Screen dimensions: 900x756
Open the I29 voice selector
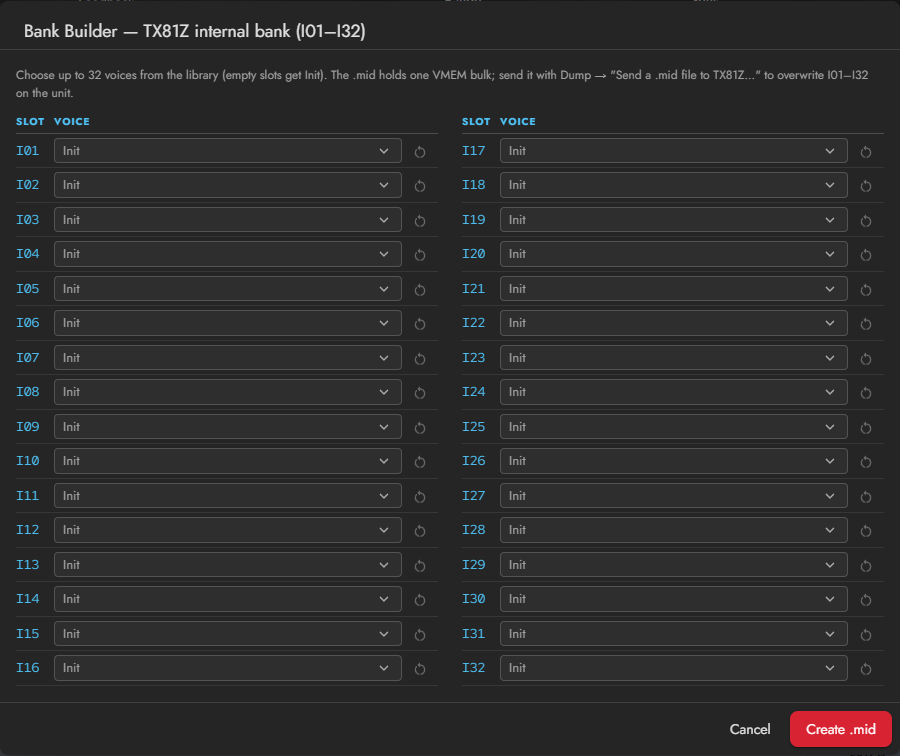point(673,565)
